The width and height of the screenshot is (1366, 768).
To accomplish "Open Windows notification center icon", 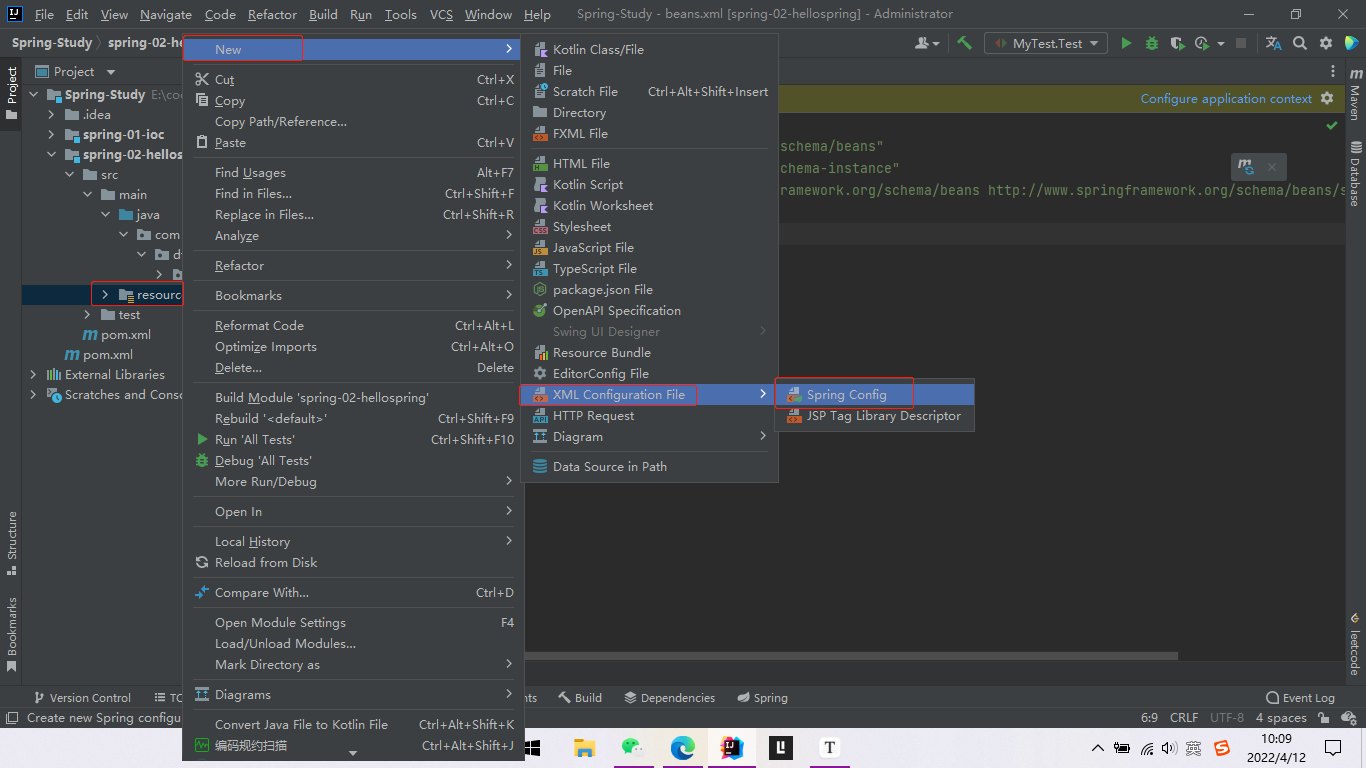I will click(1333, 747).
